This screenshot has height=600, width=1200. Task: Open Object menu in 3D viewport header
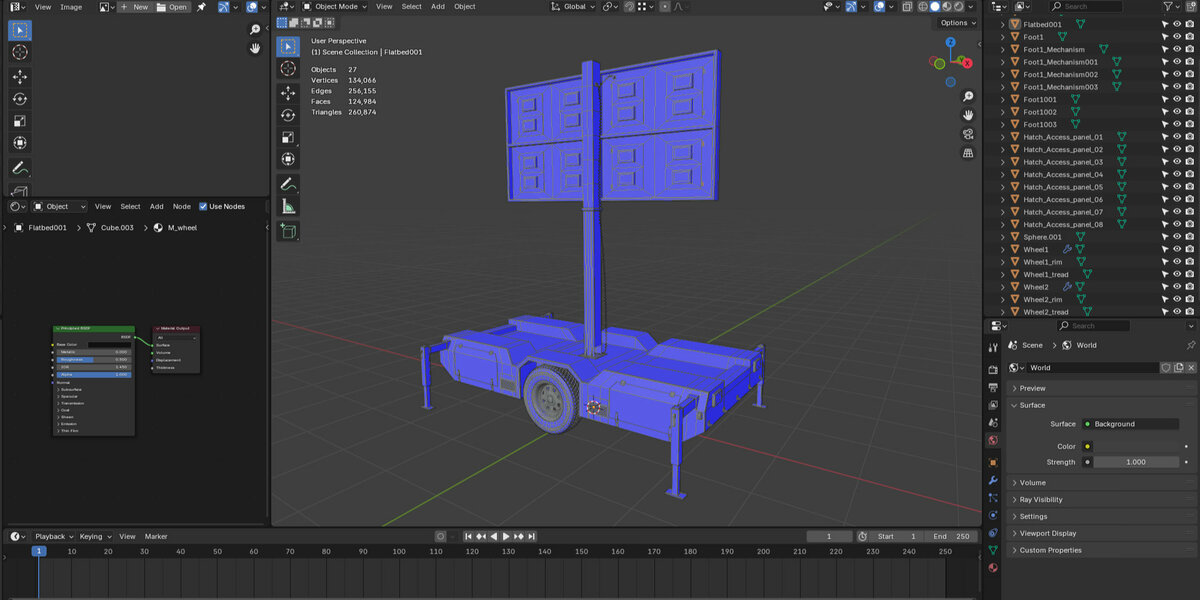pyautogui.click(x=465, y=6)
